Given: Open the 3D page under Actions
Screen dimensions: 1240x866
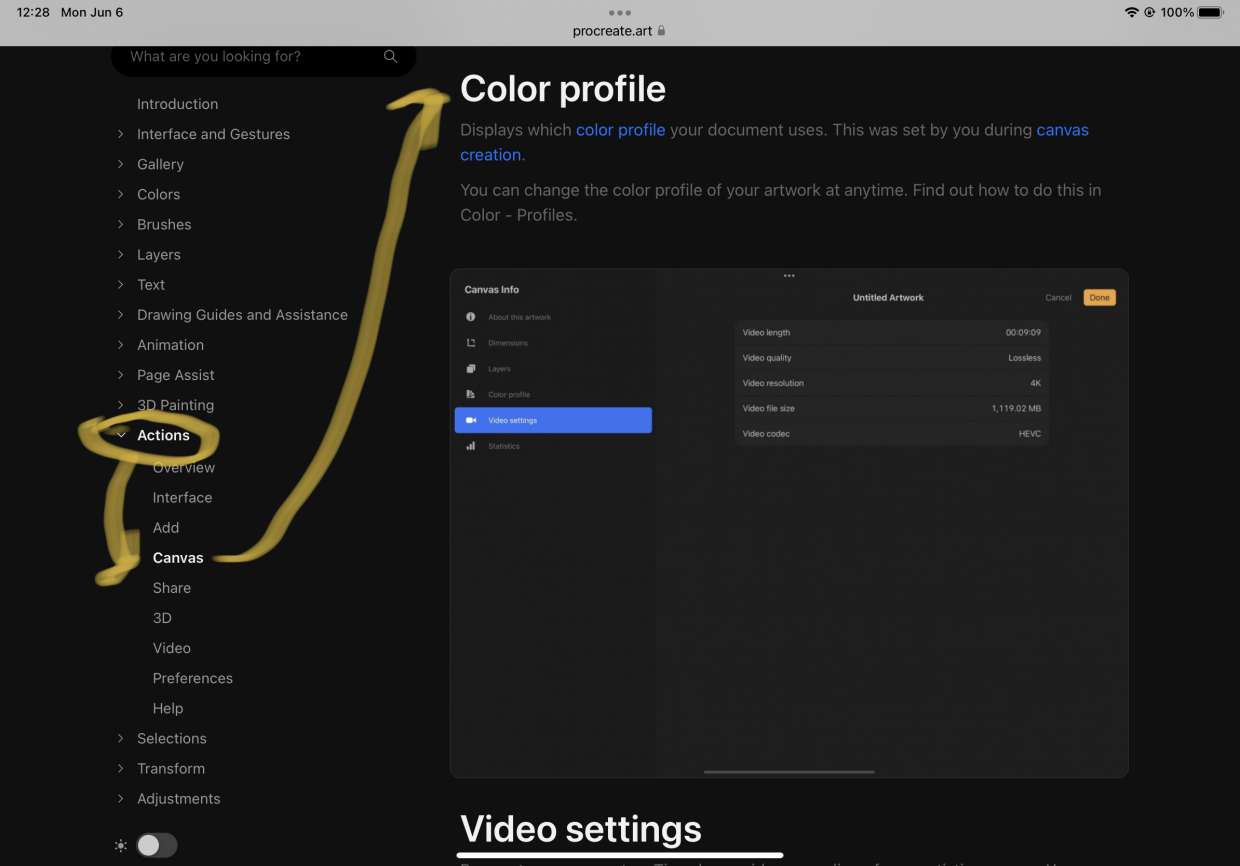Looking at the screenshot, I should point(162,618).
